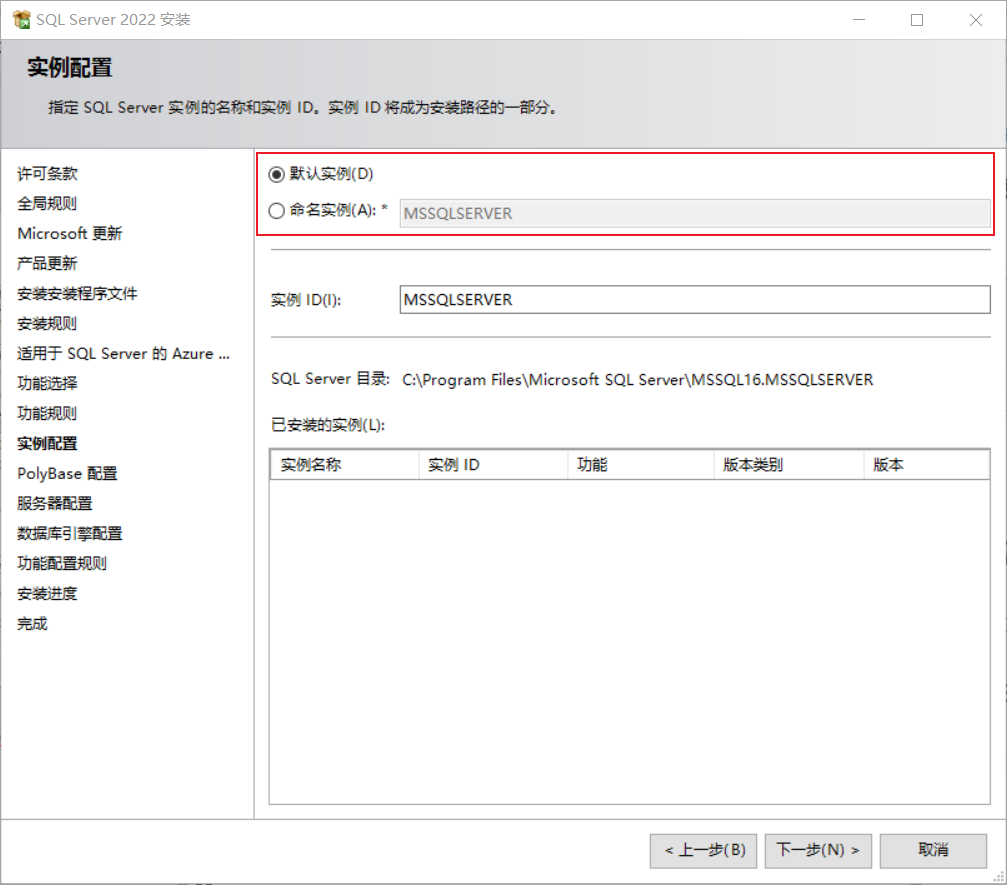Click the disabled named instance MSSQLSERVER field
This screenshot has width=1007, height=885.
coord(695,213)
